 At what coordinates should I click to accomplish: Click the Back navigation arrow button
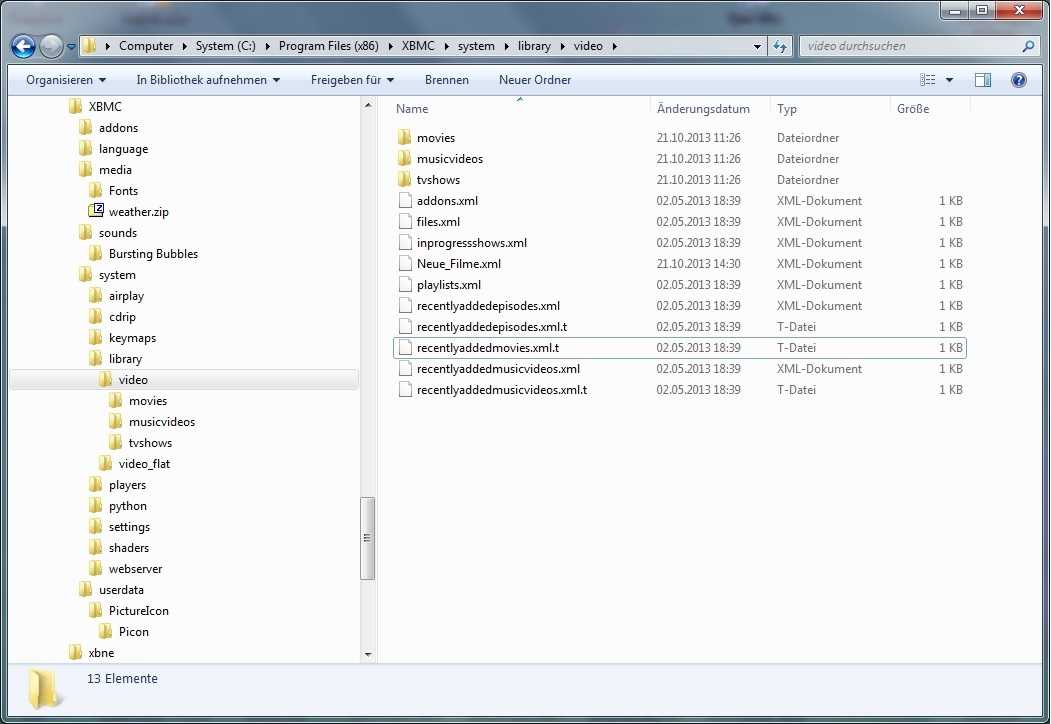tap(23, 46)
